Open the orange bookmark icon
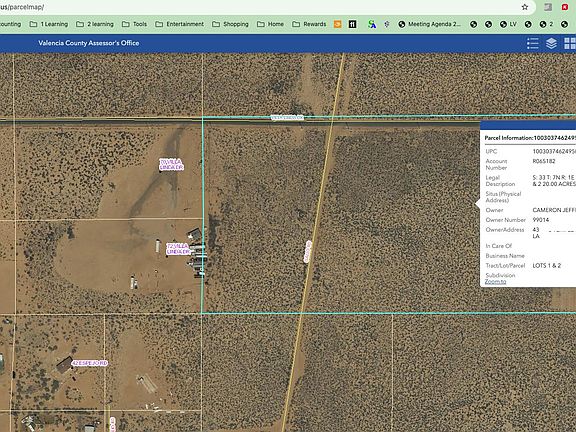Screen dimensions: 576x432 point(337,24)
